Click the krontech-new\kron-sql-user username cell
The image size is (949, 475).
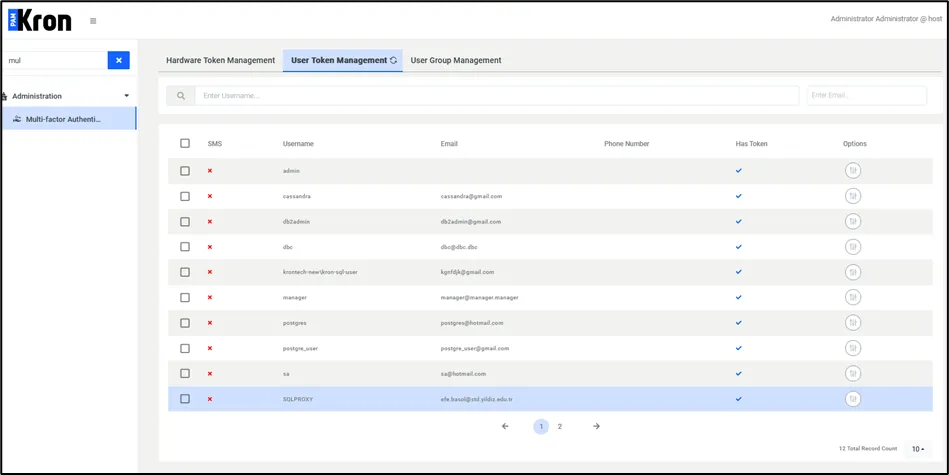point(320,272)
